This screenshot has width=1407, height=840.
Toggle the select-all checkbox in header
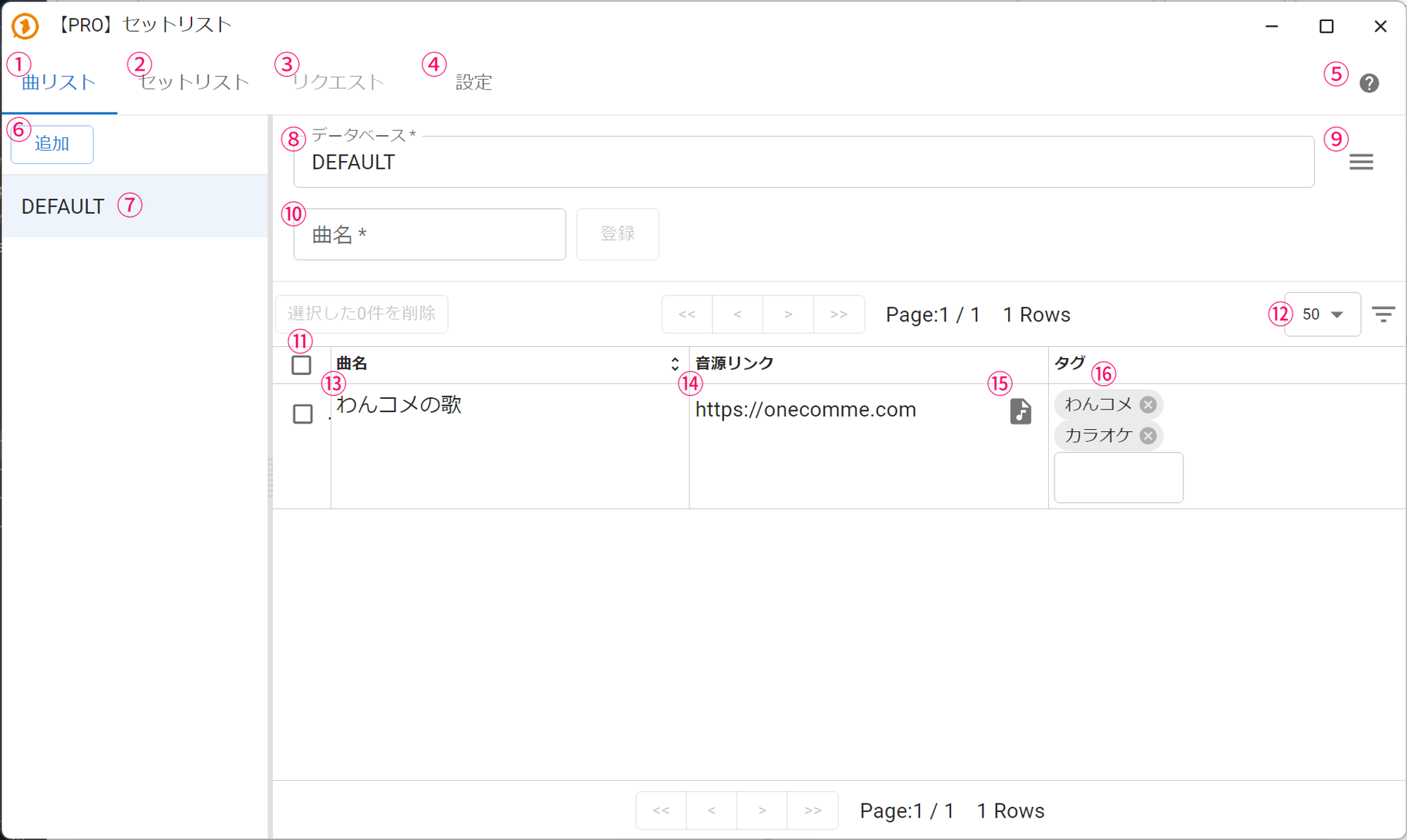click(301, 365)
